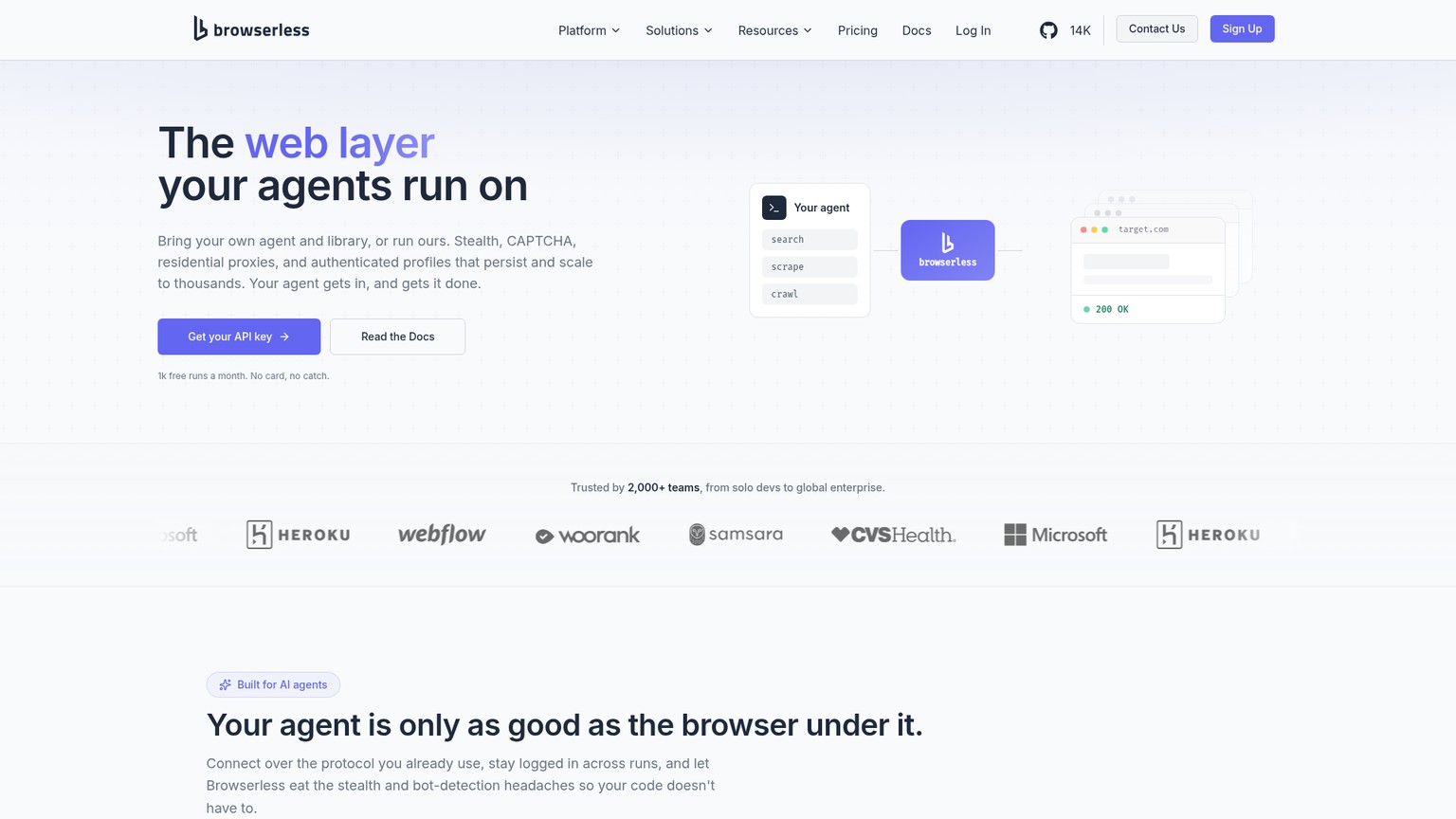
Task: Click the woorank logo
Action: [x=588, y=536]
